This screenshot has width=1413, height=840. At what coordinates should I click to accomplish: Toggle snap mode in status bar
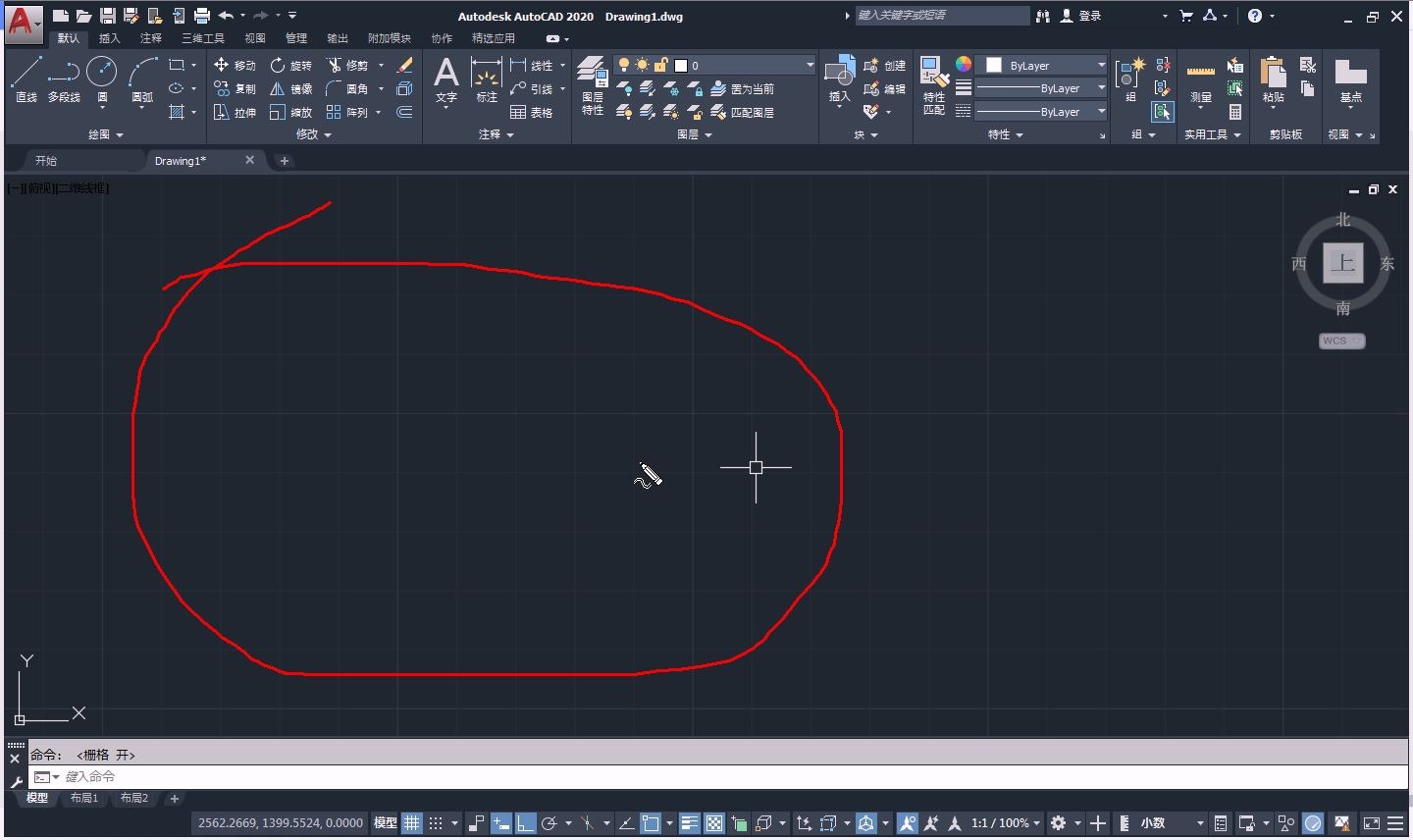tap(436, 823)
